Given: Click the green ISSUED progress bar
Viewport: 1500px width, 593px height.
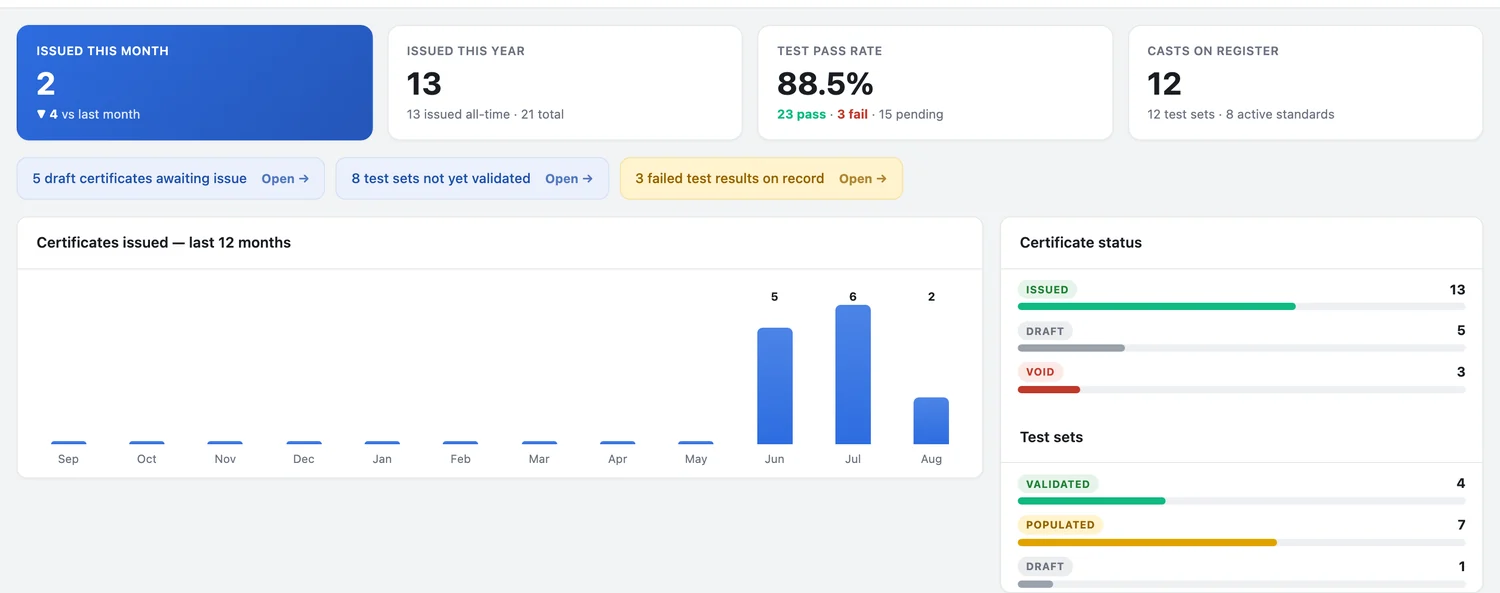Looking at the screenshot, I should 1157,307.
